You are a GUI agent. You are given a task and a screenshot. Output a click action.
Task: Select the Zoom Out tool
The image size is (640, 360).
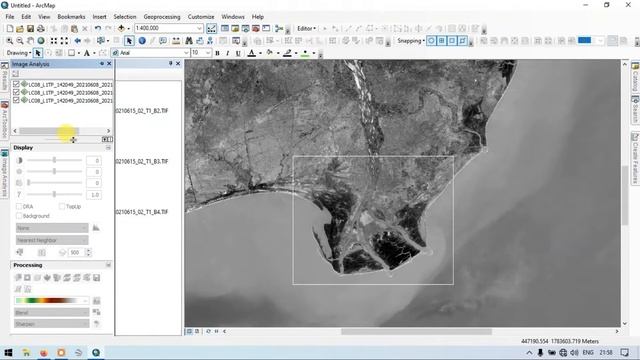(x=20, y=41)
